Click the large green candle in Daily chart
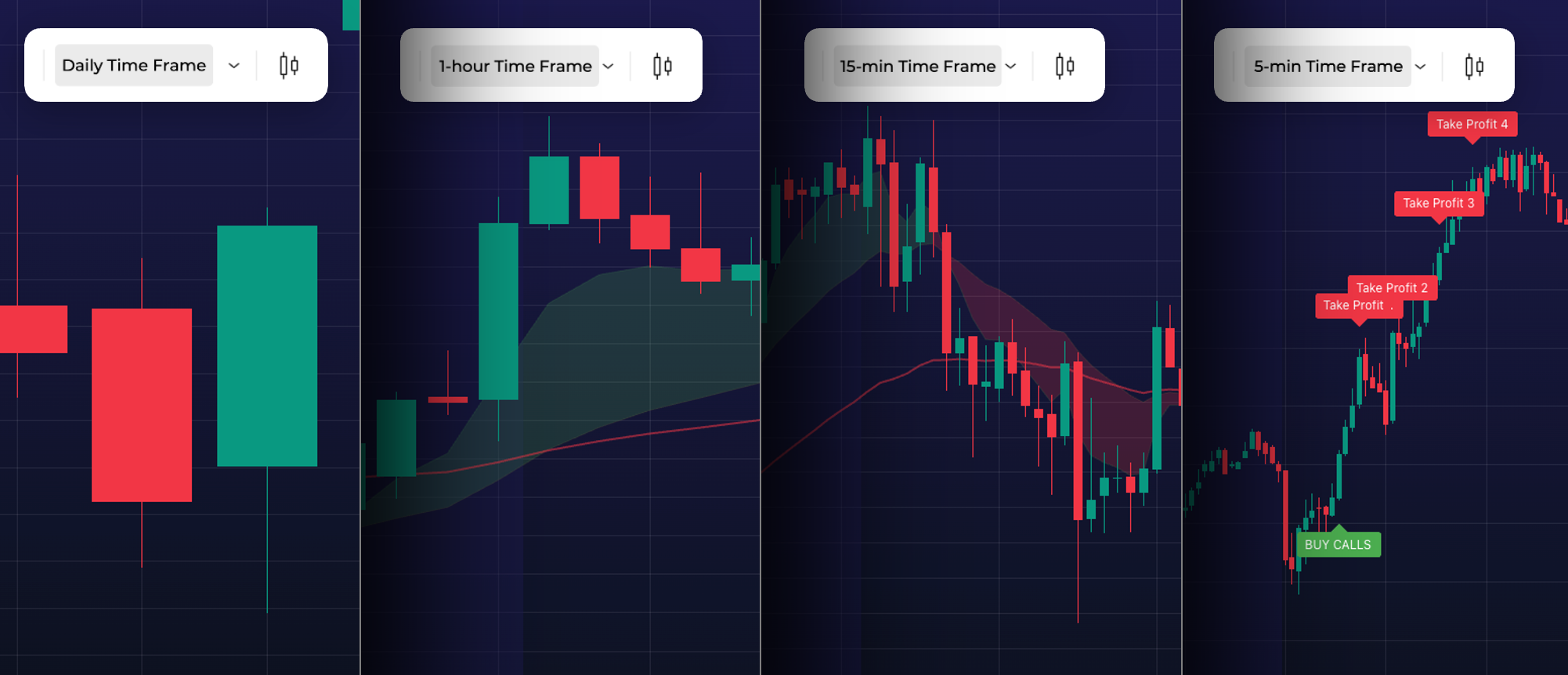 click(x=267, y=345)
